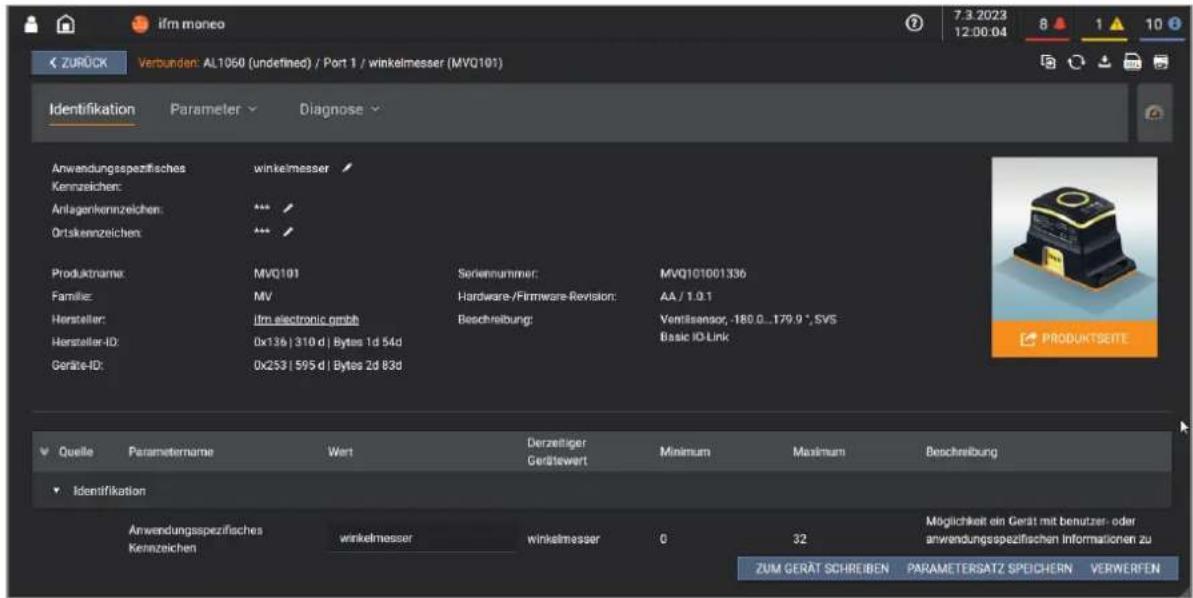Collapse the Identifikation table group

pos(56,491)
